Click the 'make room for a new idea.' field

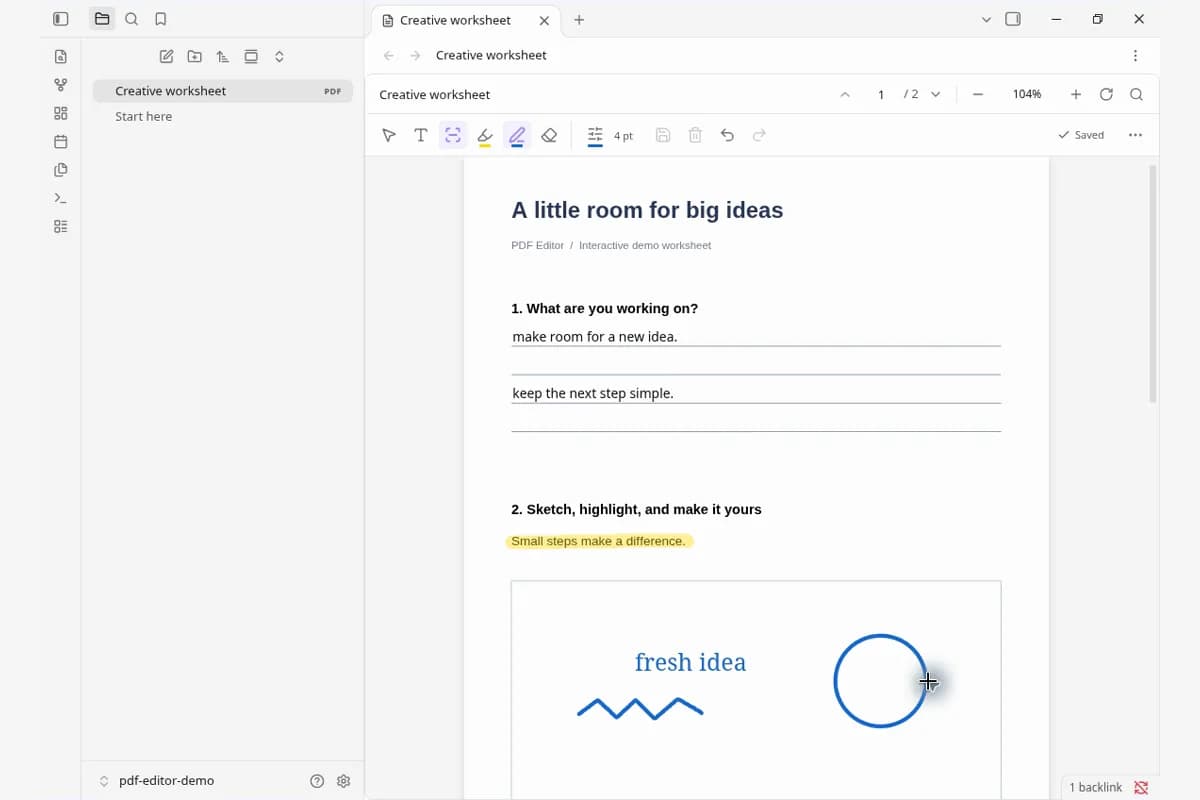(x=756, y=337)
